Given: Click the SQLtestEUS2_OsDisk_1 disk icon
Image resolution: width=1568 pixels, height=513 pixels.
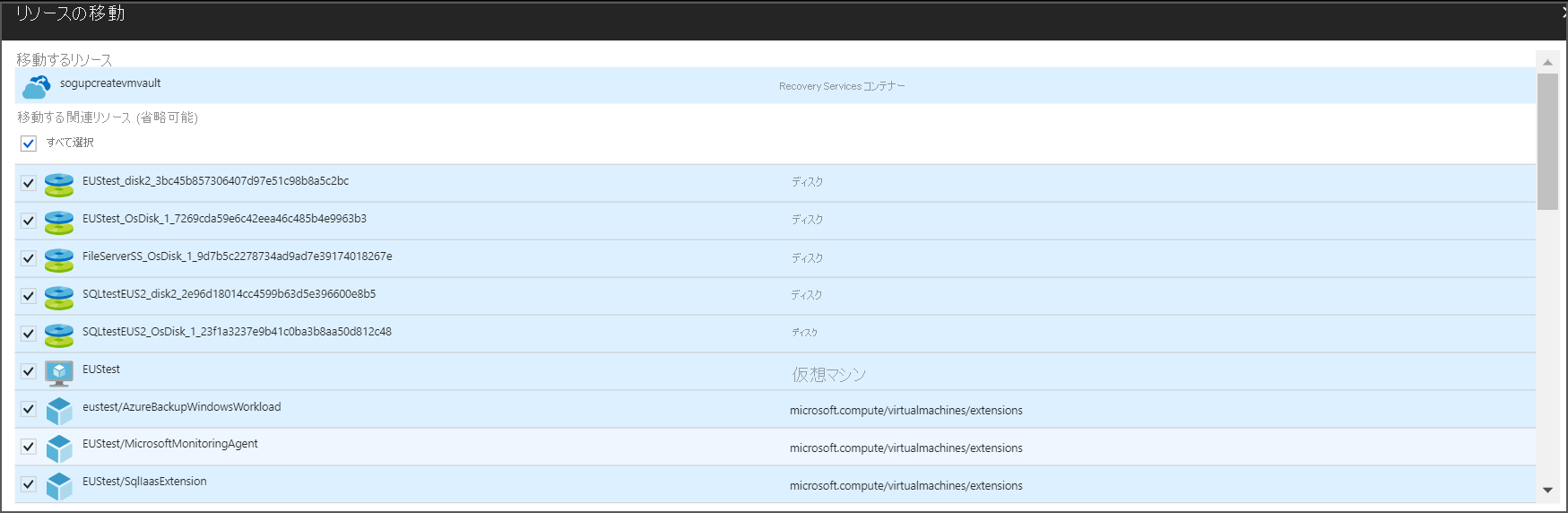Looking at the screenshot, I should (x=59, y=335).
